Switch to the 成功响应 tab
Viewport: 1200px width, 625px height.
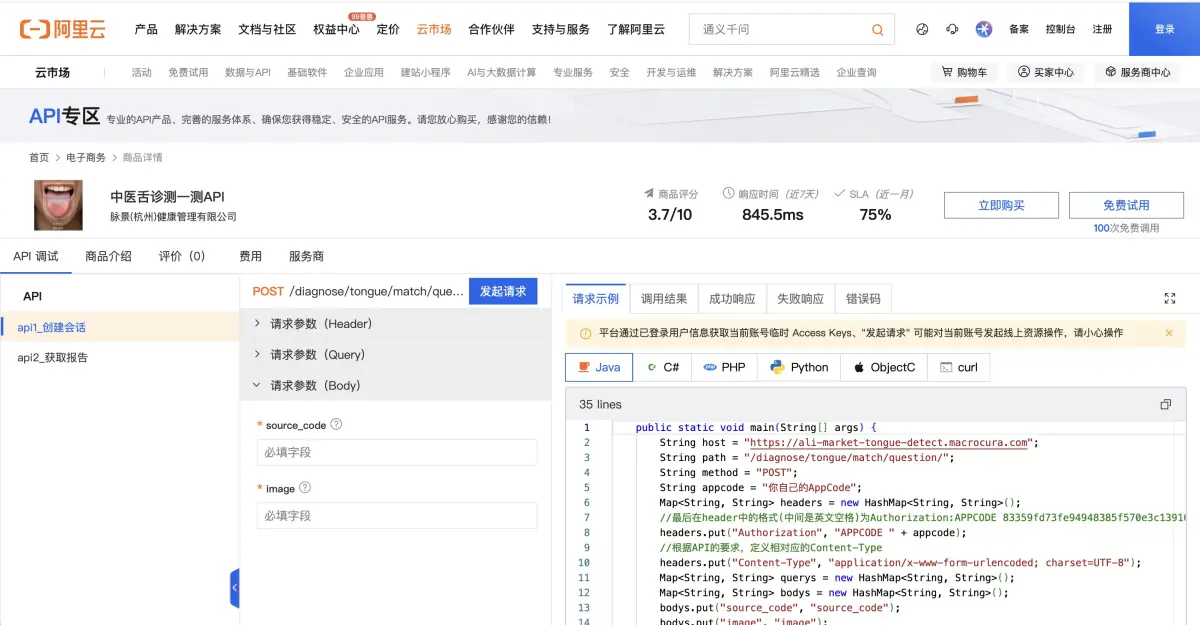732,298
